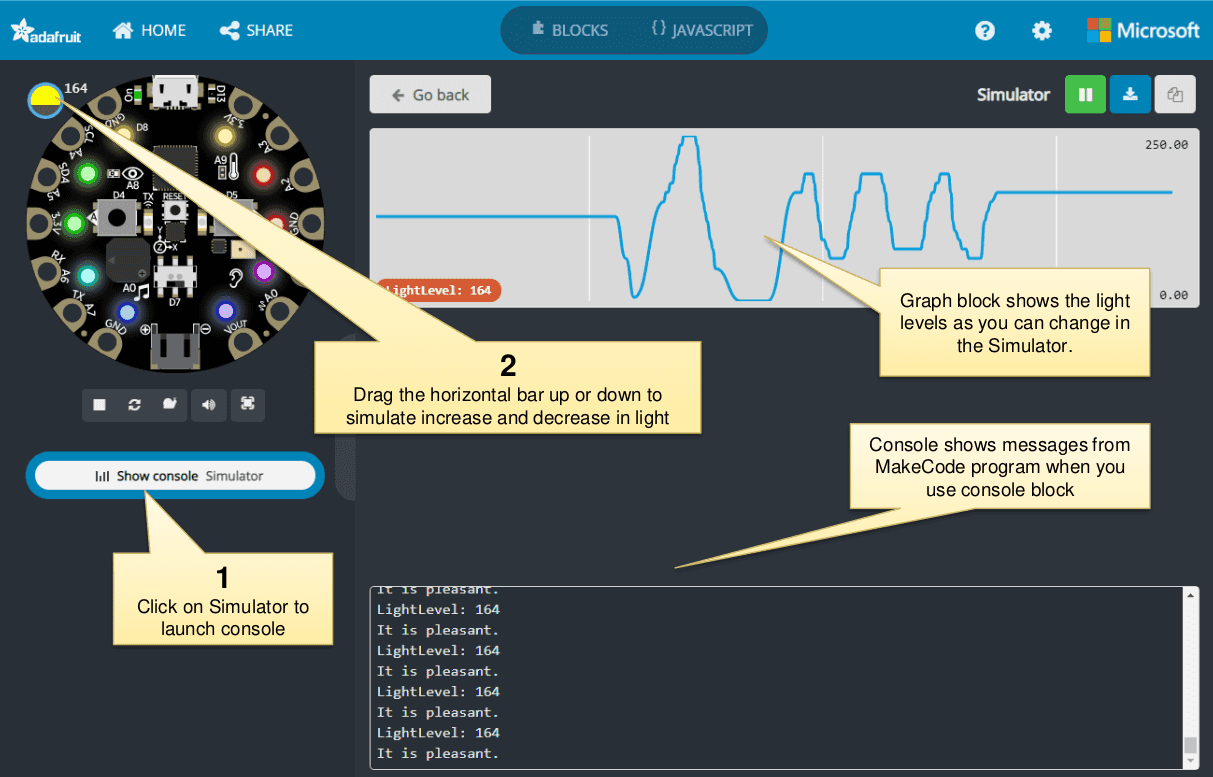Open the Share dialog
Screen dimensions: 1213x777
coord(256,31)
